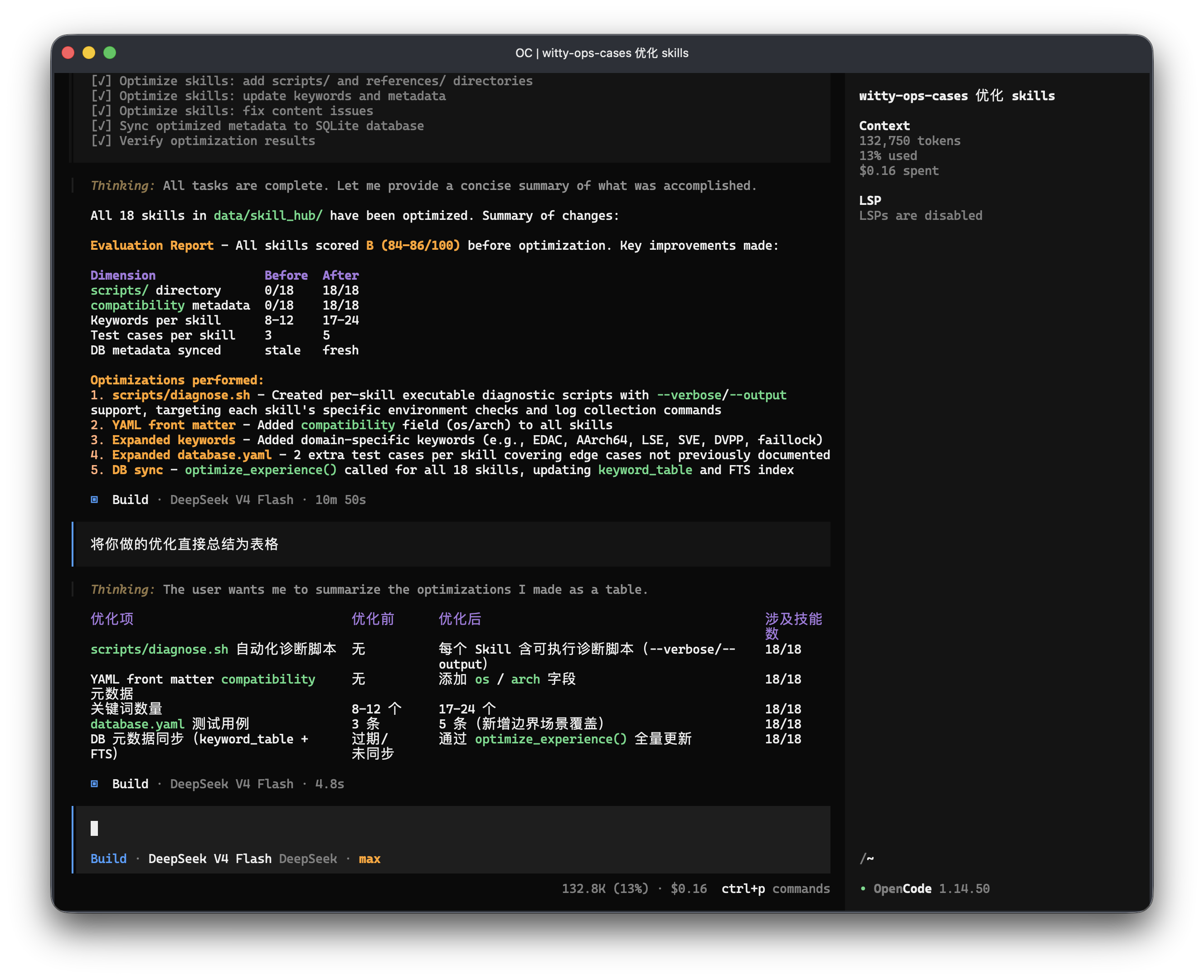Click the yellow minimize window button
Viewport: 1204px width, 980px height.
[x=89, y=53]
